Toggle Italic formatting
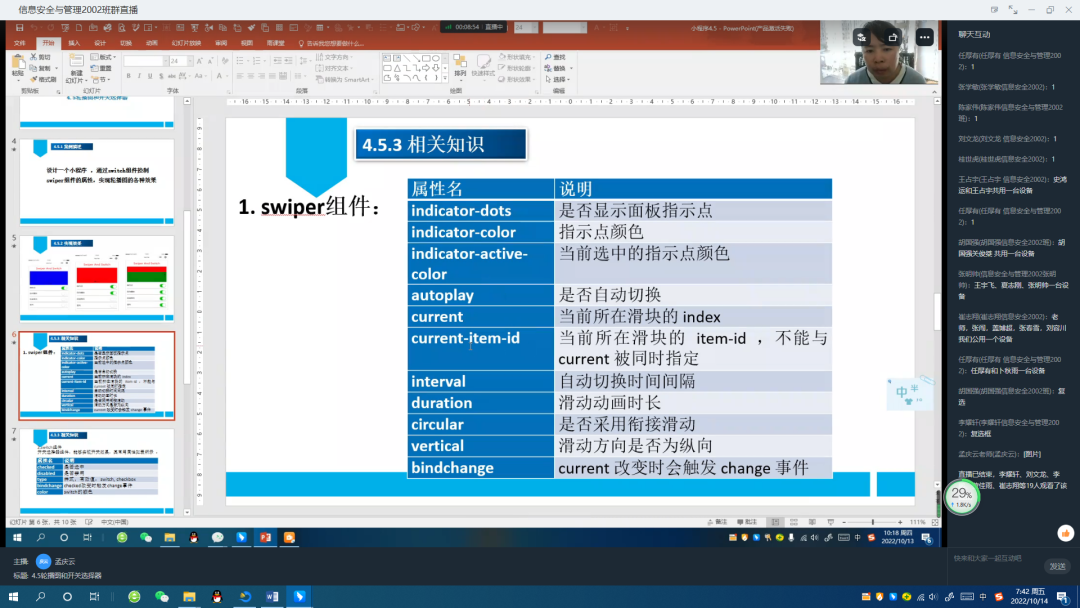The height and width of the screenshot is (608, 1080). tap(139, 76)
